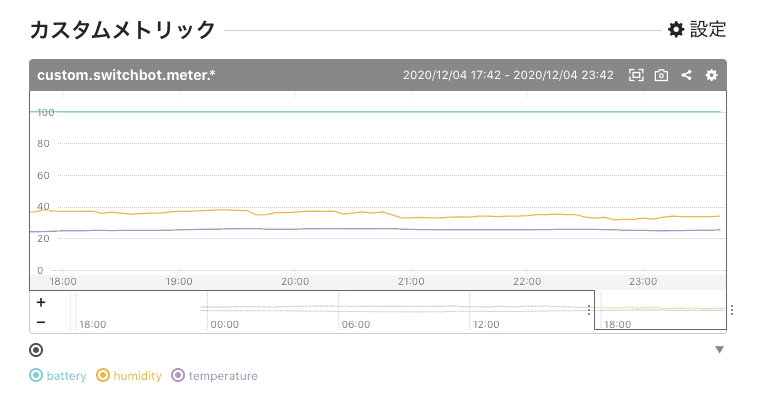Toggle the temperature series visibility
This screenshot has height=400, width=758.
click(x=179, y=376)
